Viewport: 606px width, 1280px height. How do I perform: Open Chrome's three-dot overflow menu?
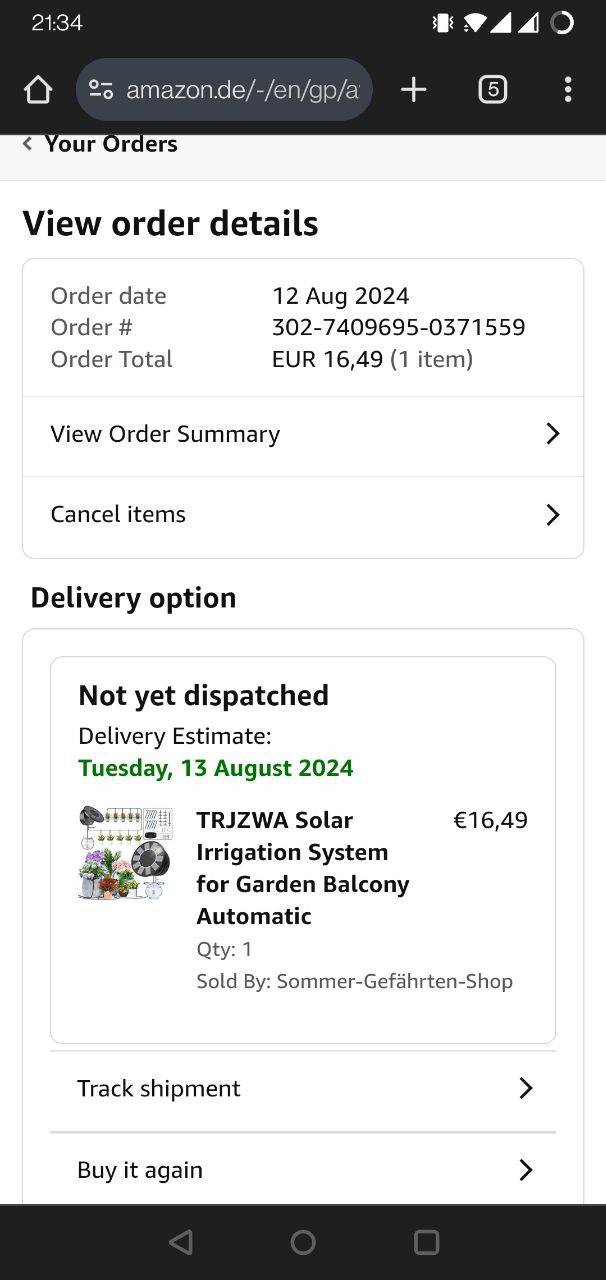[x=567, y=90]
